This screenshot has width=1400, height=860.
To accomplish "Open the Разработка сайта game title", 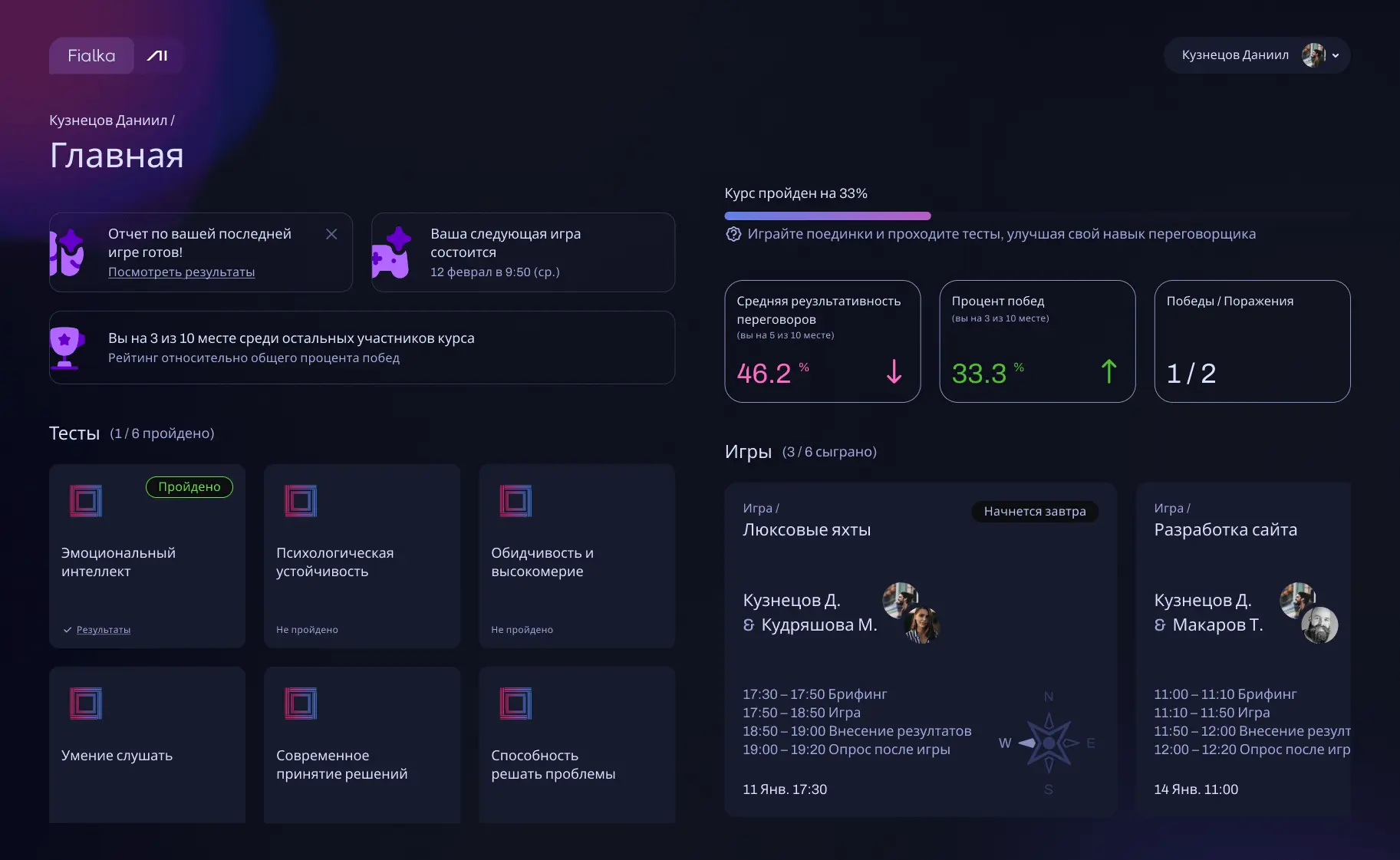I will [x=1226, y=530].
